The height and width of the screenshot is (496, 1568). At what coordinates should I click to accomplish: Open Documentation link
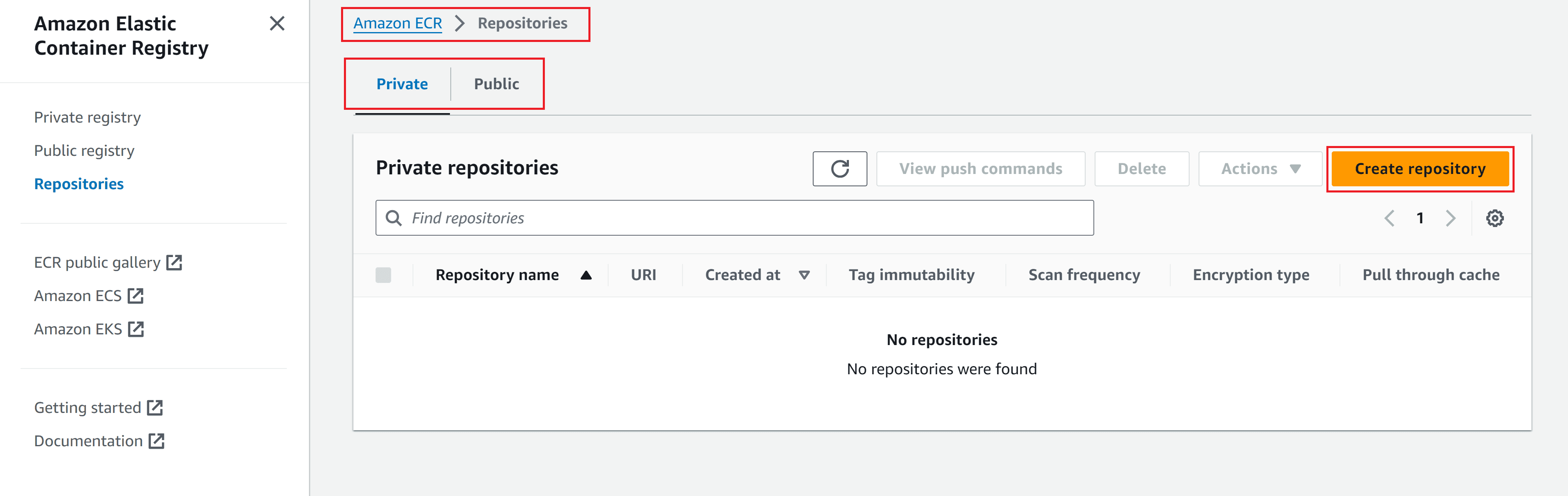tap(88, 441)
